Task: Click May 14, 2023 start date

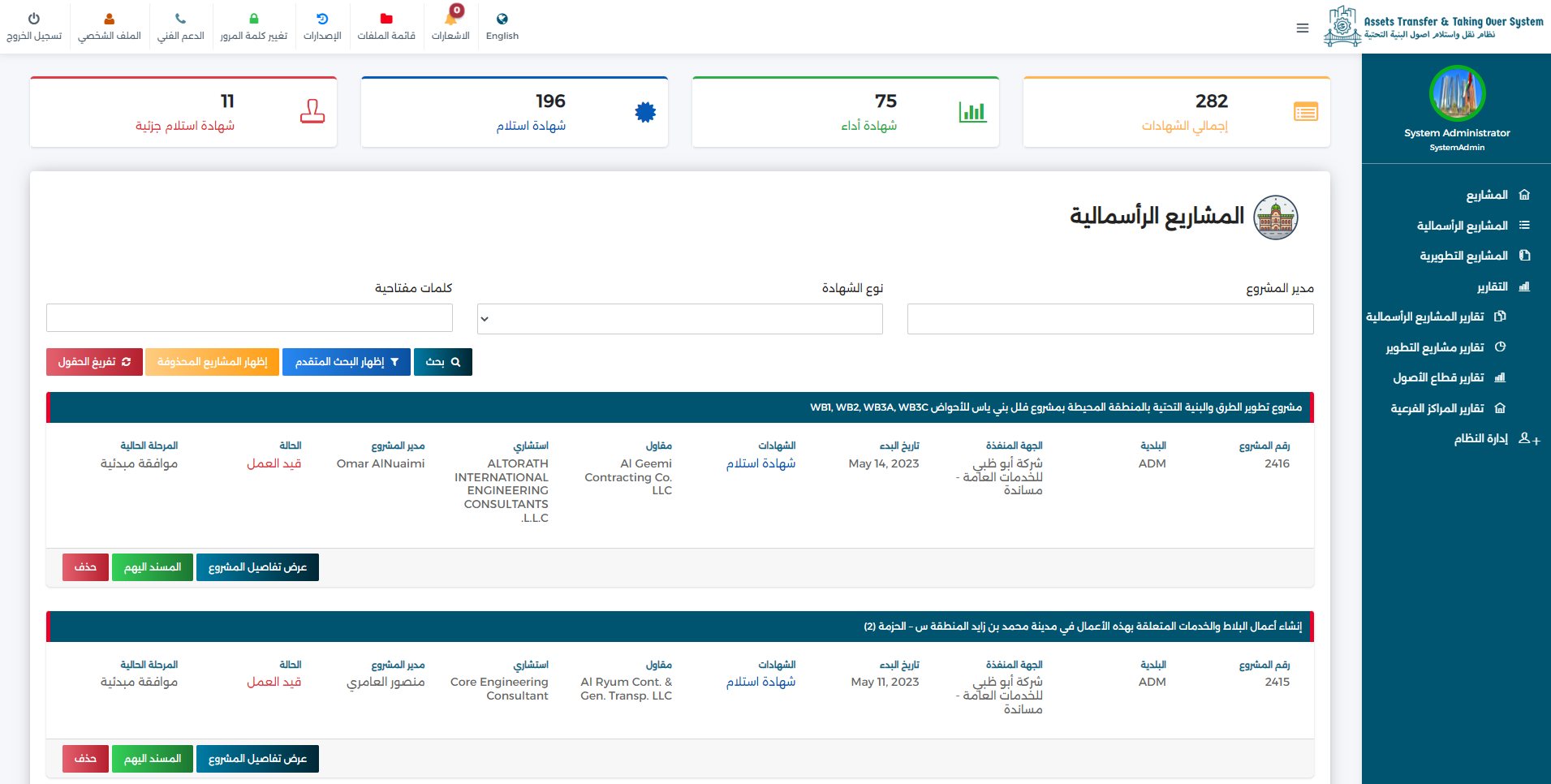Action: coord(884,463)
